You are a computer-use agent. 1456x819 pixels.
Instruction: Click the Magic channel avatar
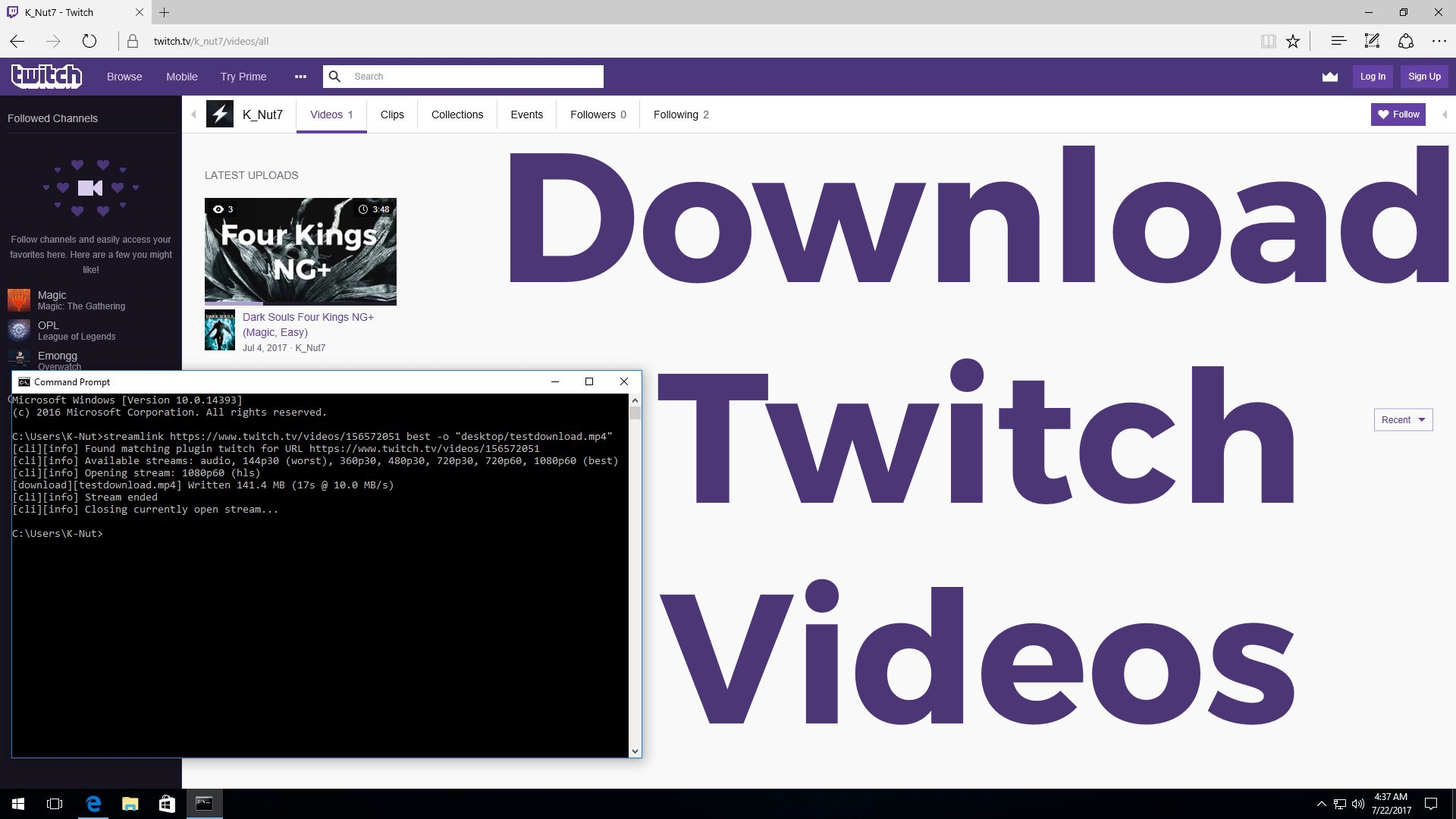click(x=19, y=300)
